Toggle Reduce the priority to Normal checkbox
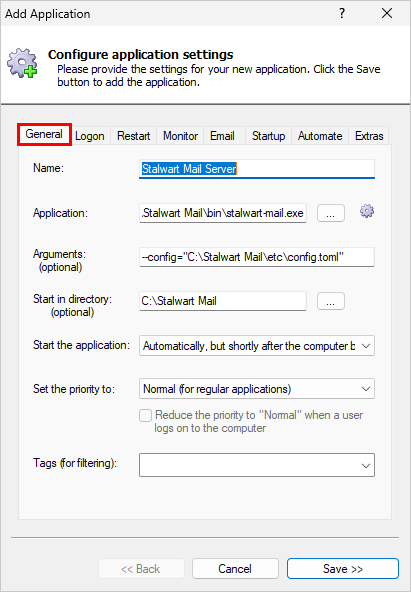411x592 pixels. tap(145, 415)
